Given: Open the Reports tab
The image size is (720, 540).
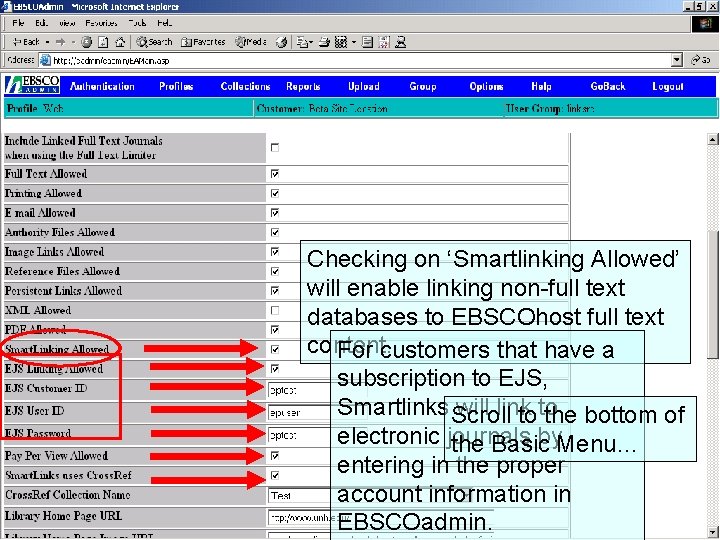Looking at the screenshot, I should click(x=303, y=86).
